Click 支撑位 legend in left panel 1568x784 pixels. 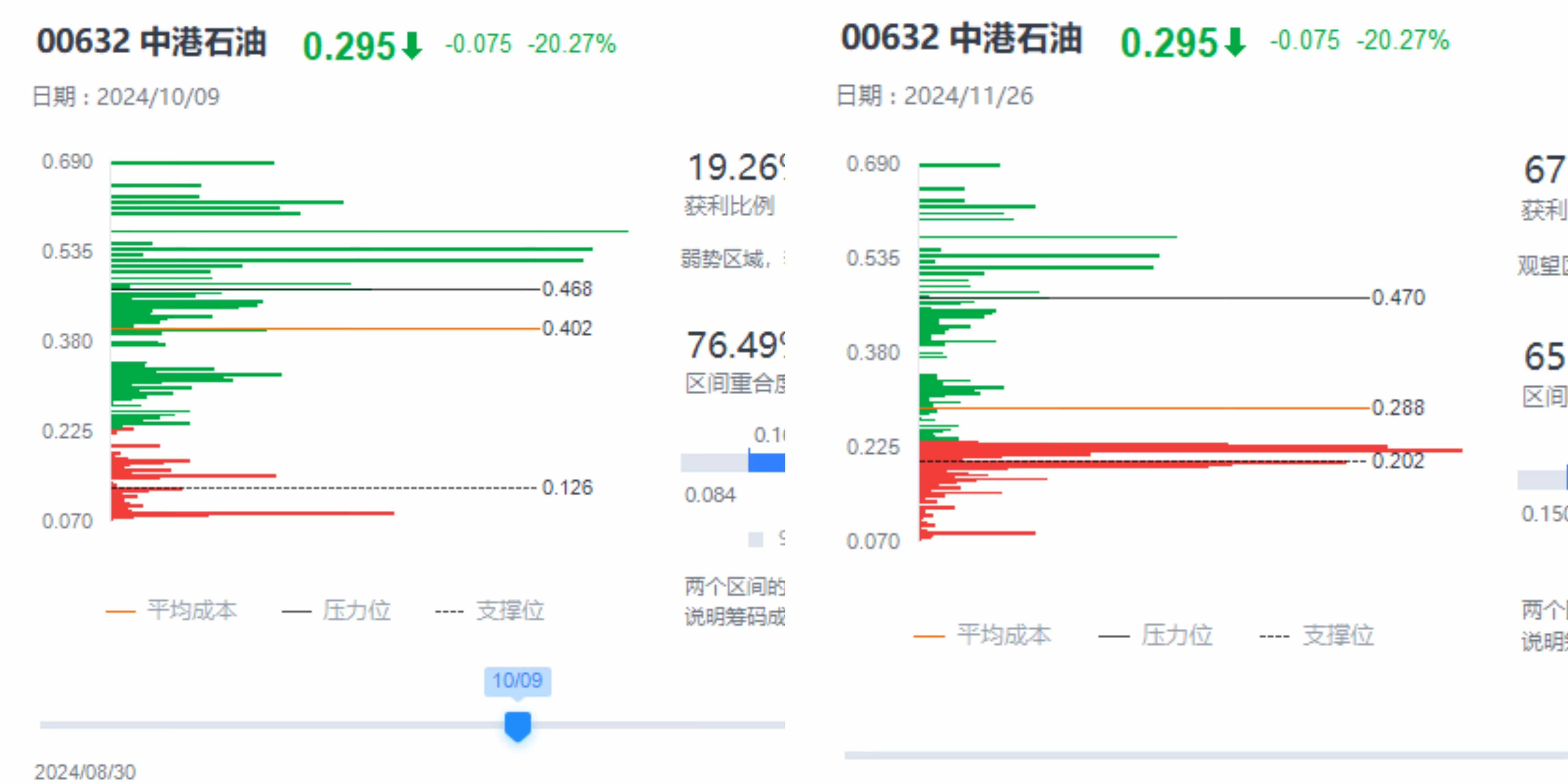(490, 610)
